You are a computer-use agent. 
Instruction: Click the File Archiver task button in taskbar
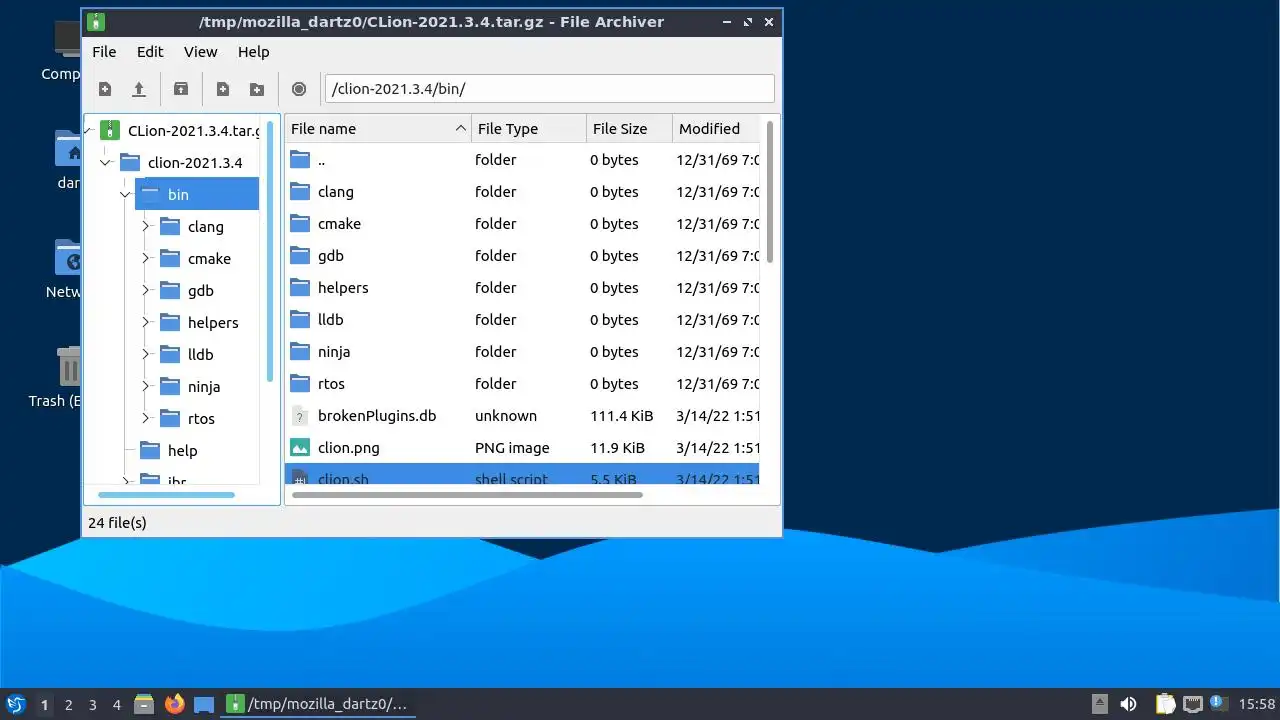(x=319, y=704)
